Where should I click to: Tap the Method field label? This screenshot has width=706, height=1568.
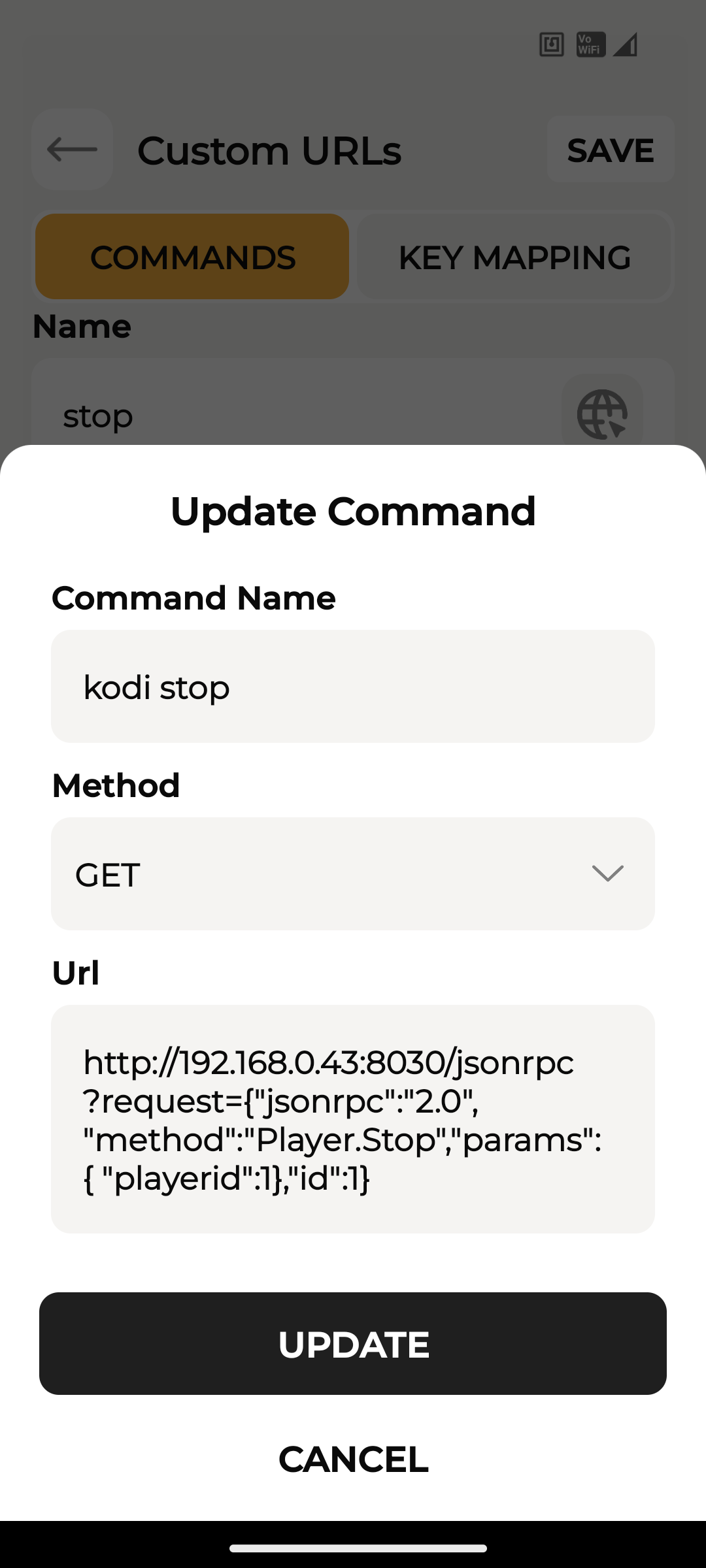coord(116,785)
